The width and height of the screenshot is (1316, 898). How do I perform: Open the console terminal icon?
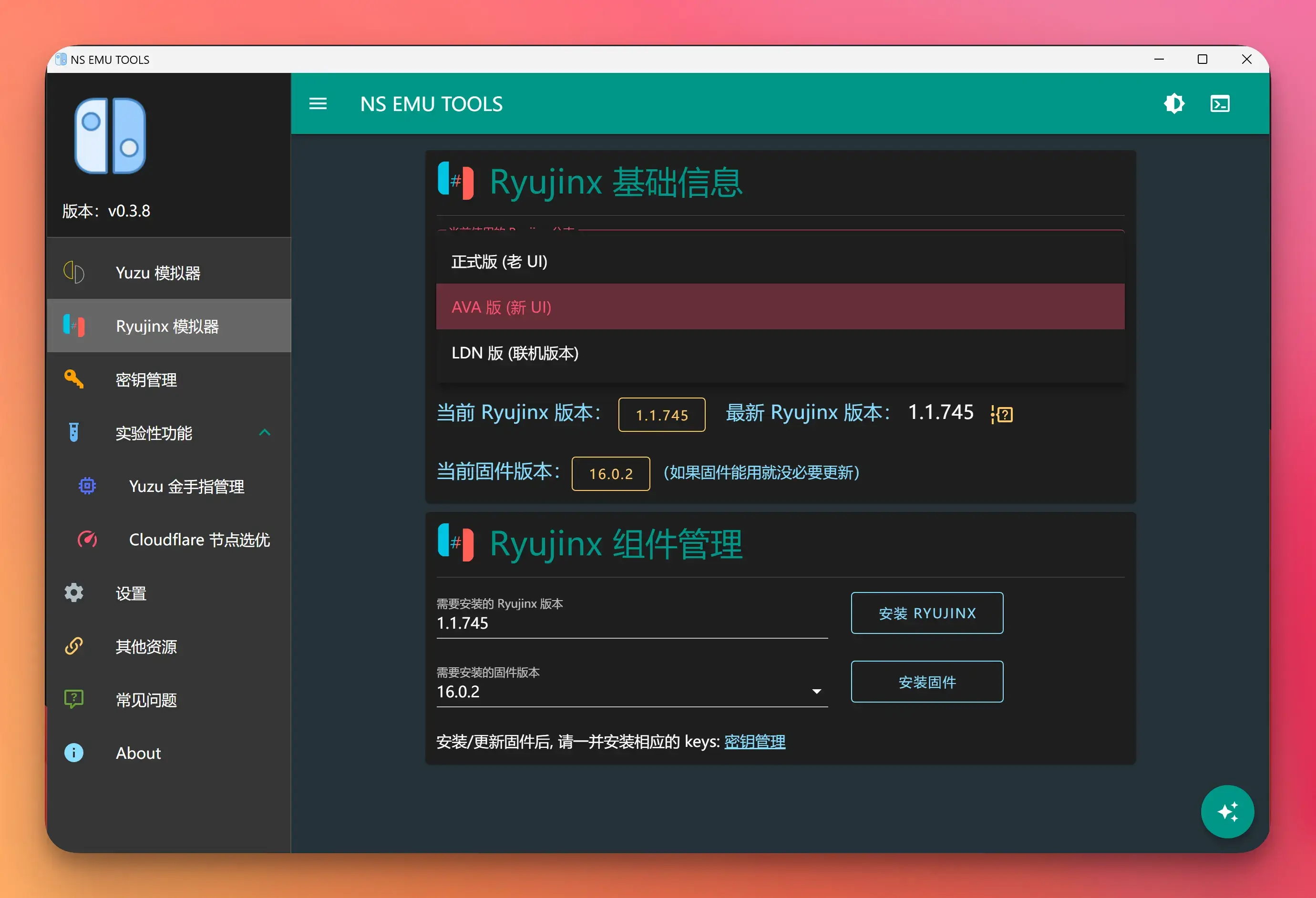(1220, 103)
